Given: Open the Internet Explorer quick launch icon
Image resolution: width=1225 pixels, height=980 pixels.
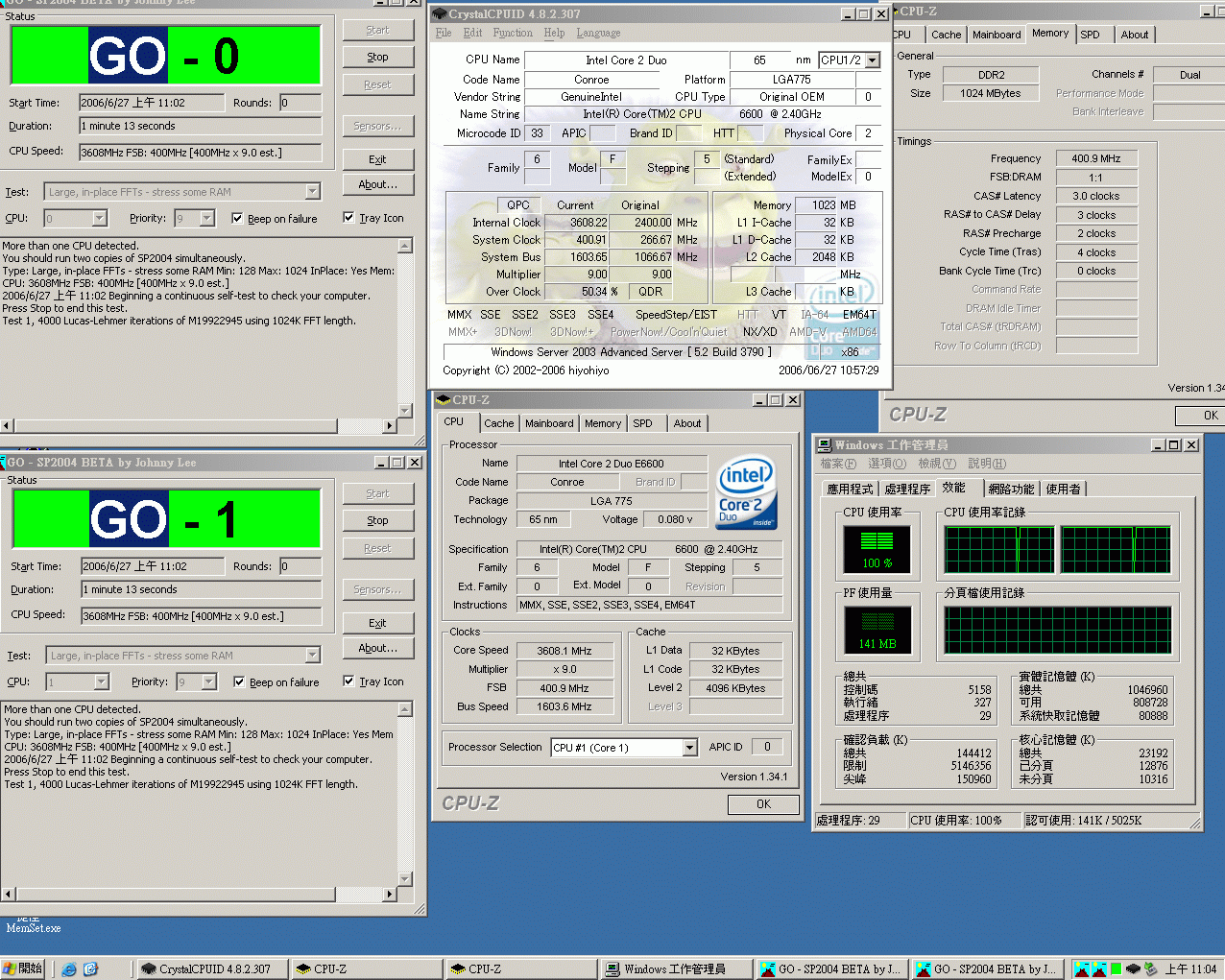Looking at the screenshot, I should (x=69, y=968).
